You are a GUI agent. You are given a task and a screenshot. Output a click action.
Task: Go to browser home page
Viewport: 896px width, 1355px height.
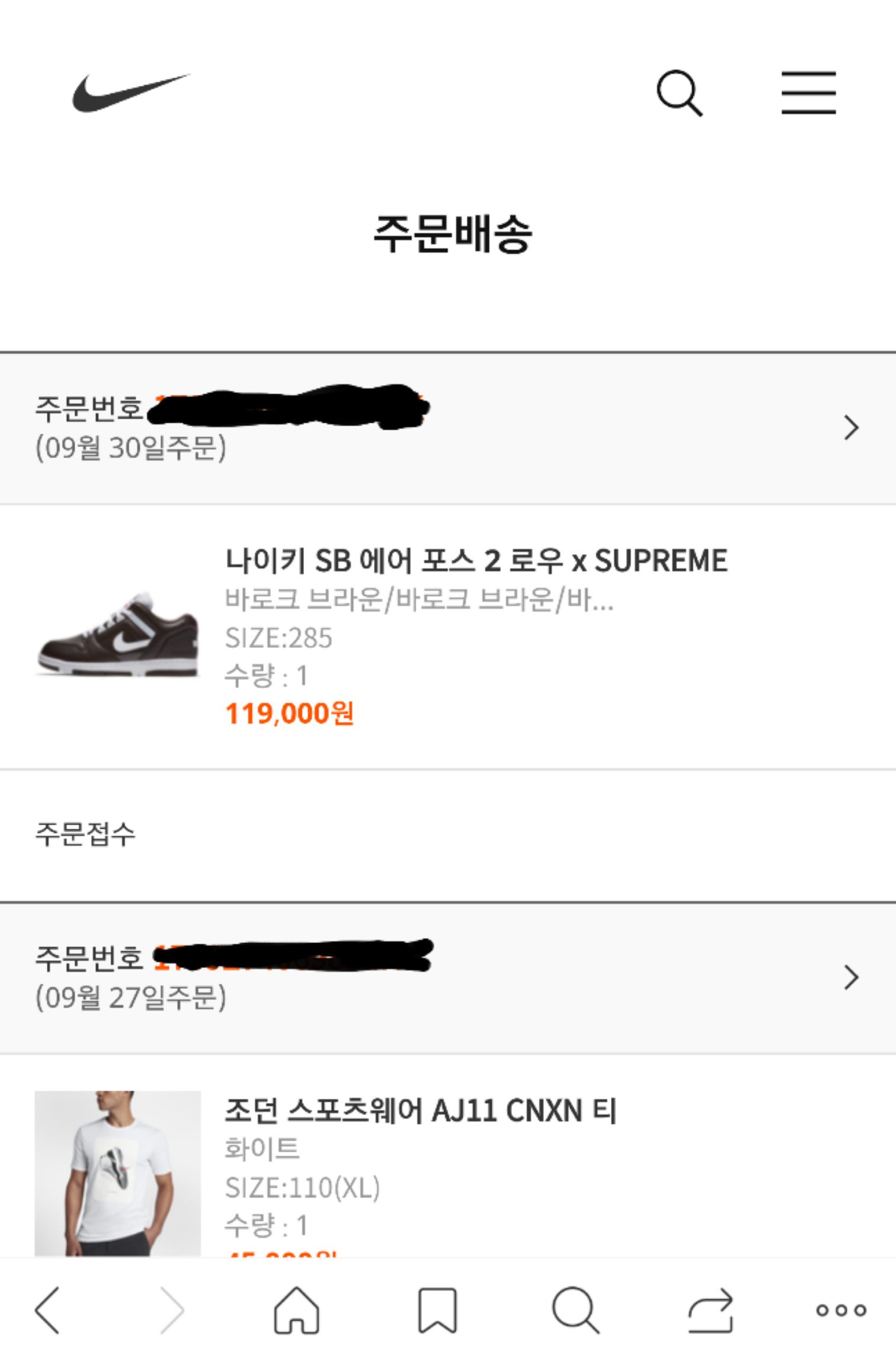(x=296, y=1310)
